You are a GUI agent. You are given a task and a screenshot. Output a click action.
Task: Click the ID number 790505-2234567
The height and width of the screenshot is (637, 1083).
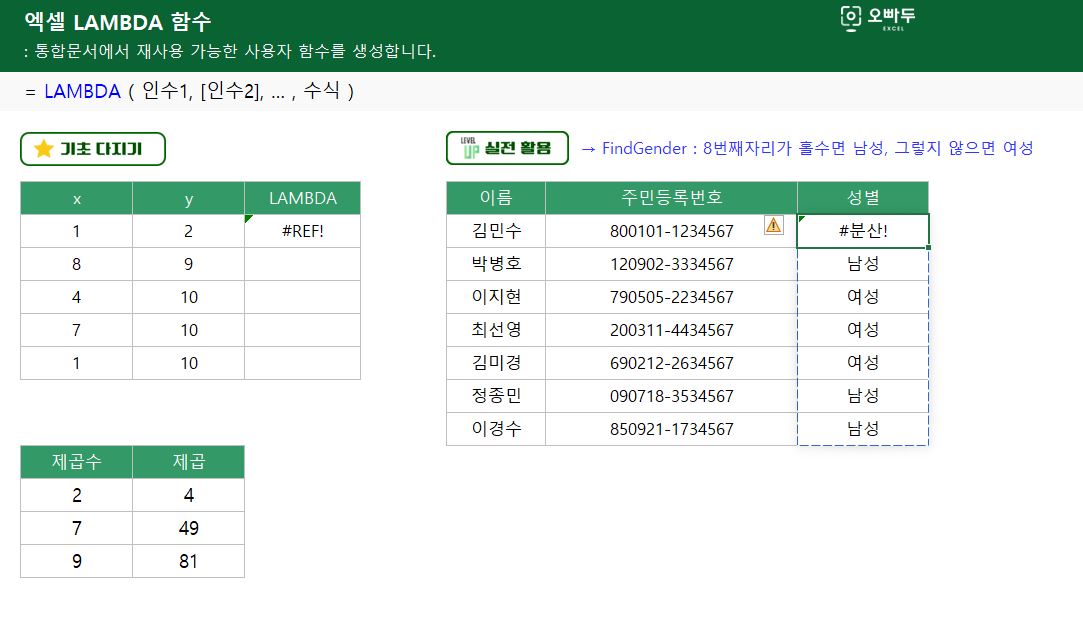click(x=671, y=297)
